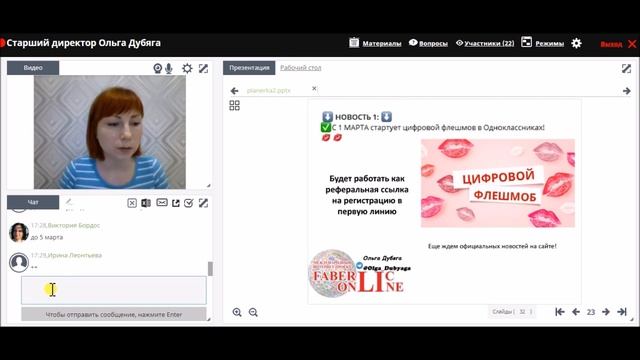Click the 'НОВОСТЬ 1:' slide heading

357,117
